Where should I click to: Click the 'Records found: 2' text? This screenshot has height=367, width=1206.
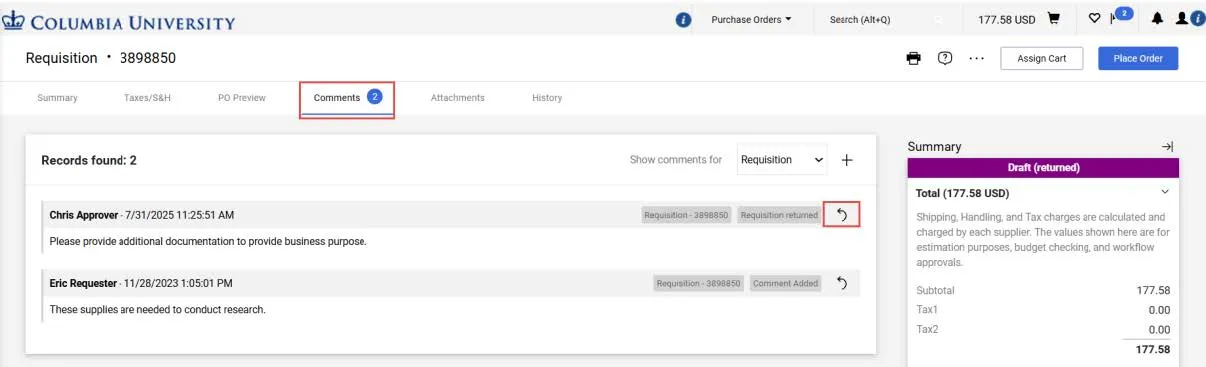pyautogui.click(x=89, y=160)
